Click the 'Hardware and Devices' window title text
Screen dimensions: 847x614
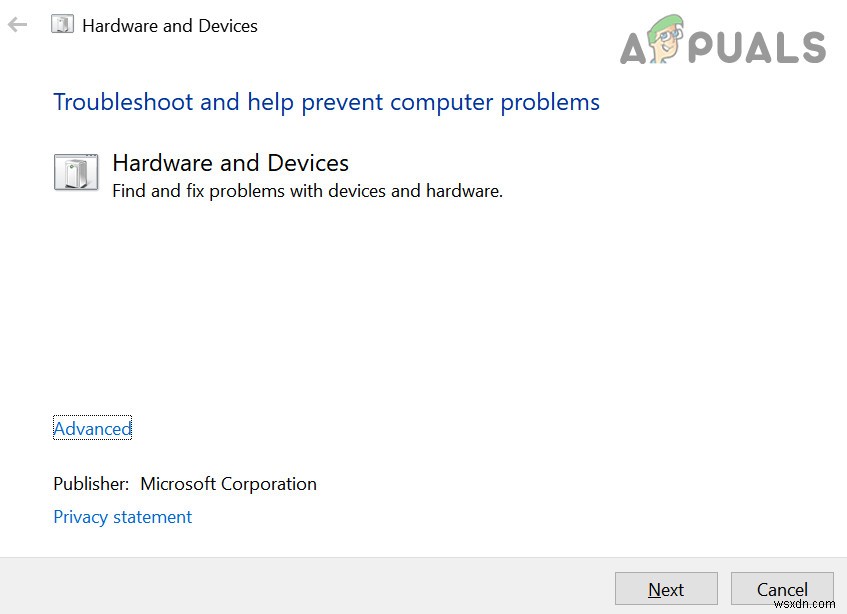tap(170, 26)
